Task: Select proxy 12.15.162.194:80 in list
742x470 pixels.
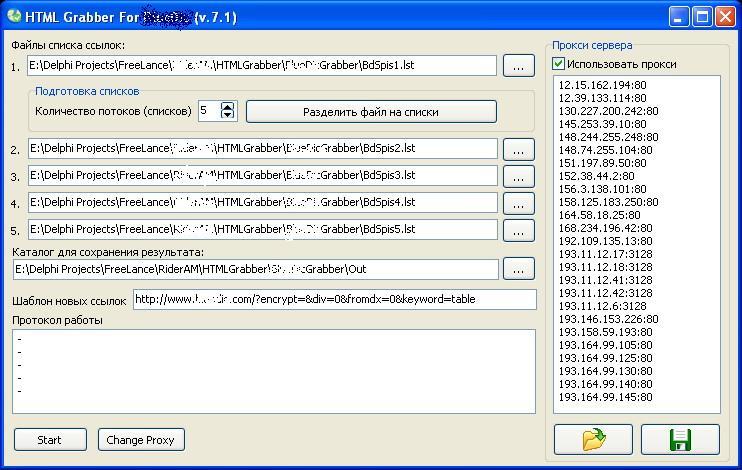Action: point(602,87)
